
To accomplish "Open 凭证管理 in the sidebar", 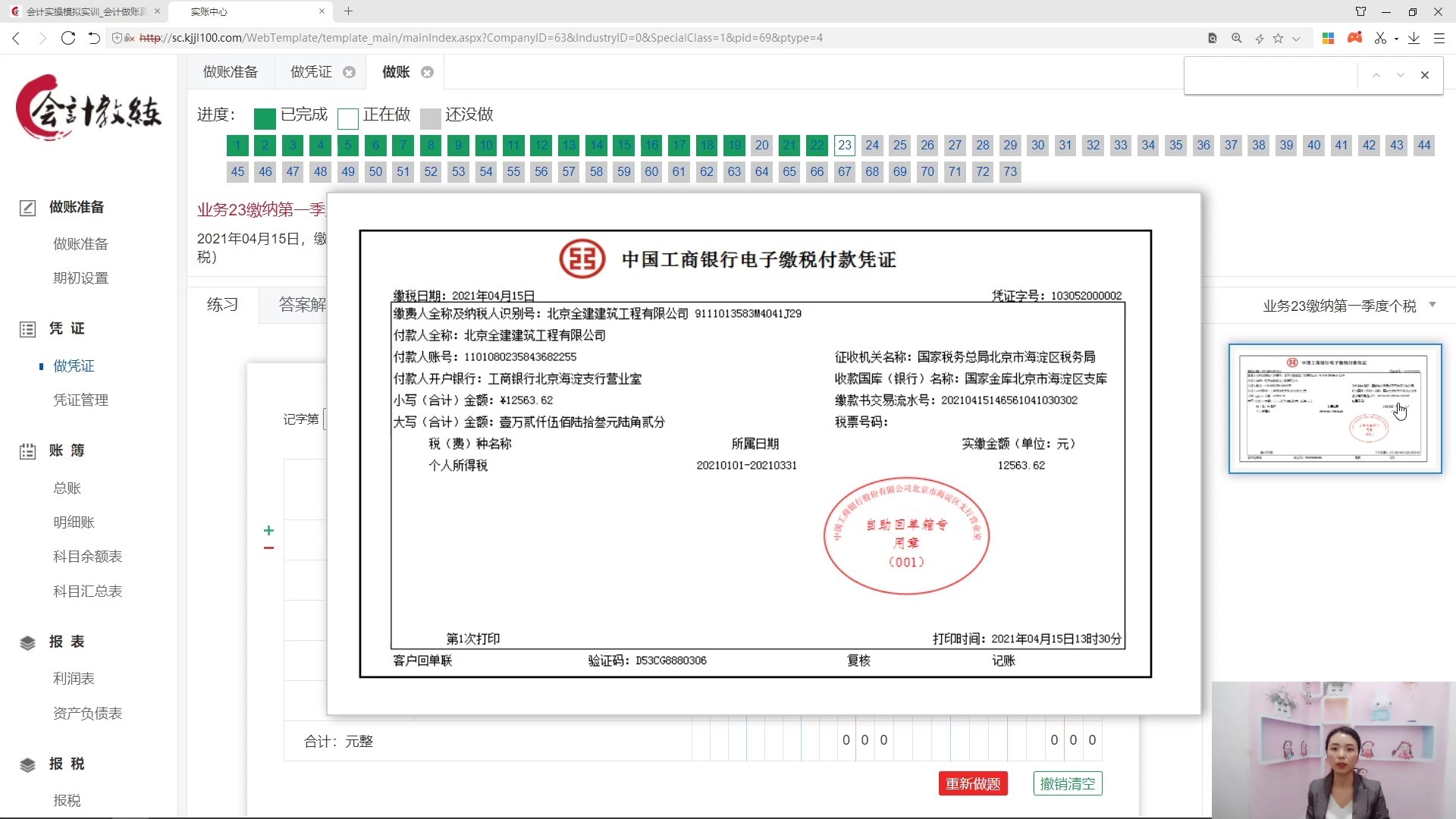I will point(80,400).
